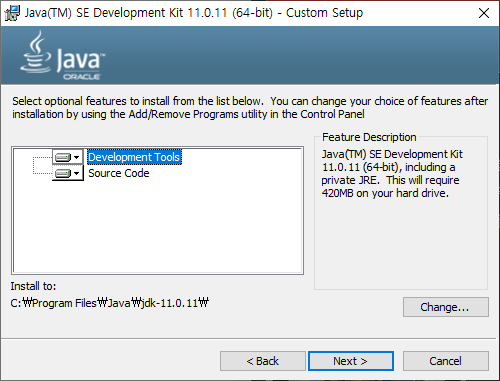
Task: Open the Development Tools feature drive dropdown
Action: click(68, 157)
